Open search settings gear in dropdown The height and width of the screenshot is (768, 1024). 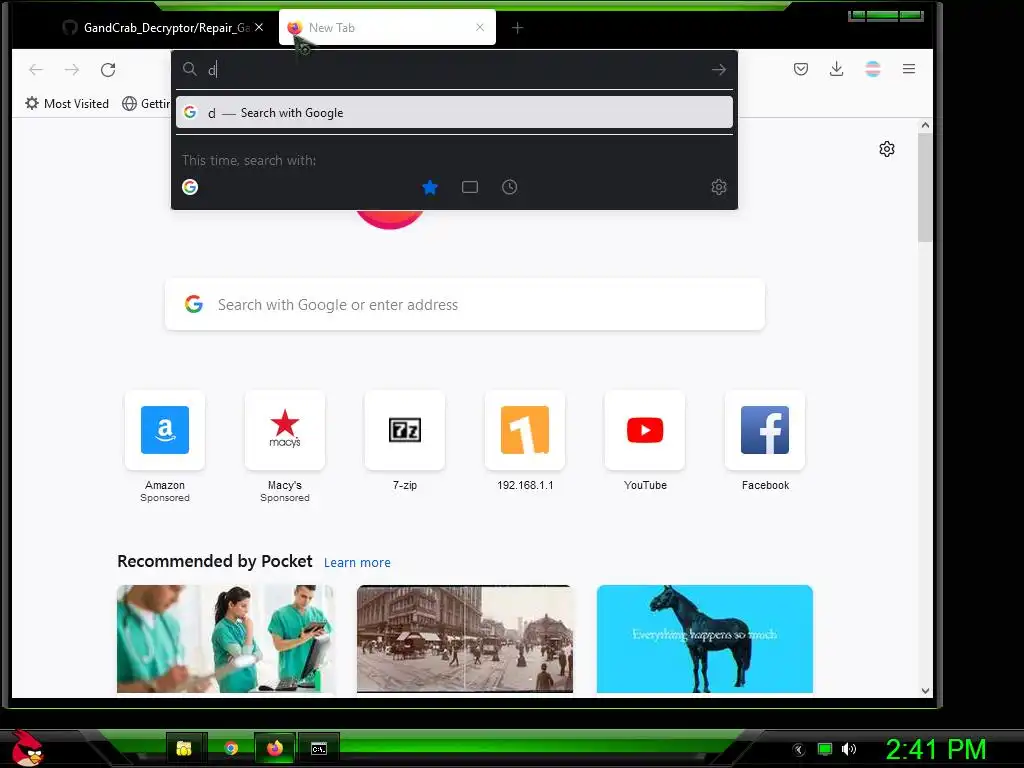click(x=718, y=187)
